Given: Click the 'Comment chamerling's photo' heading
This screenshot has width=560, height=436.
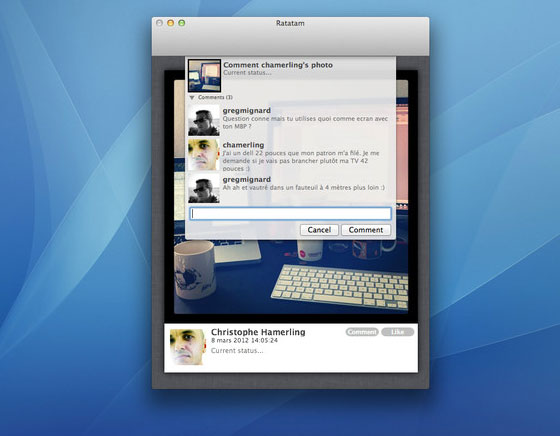Looking at the screenshot, I should (278, 65).
